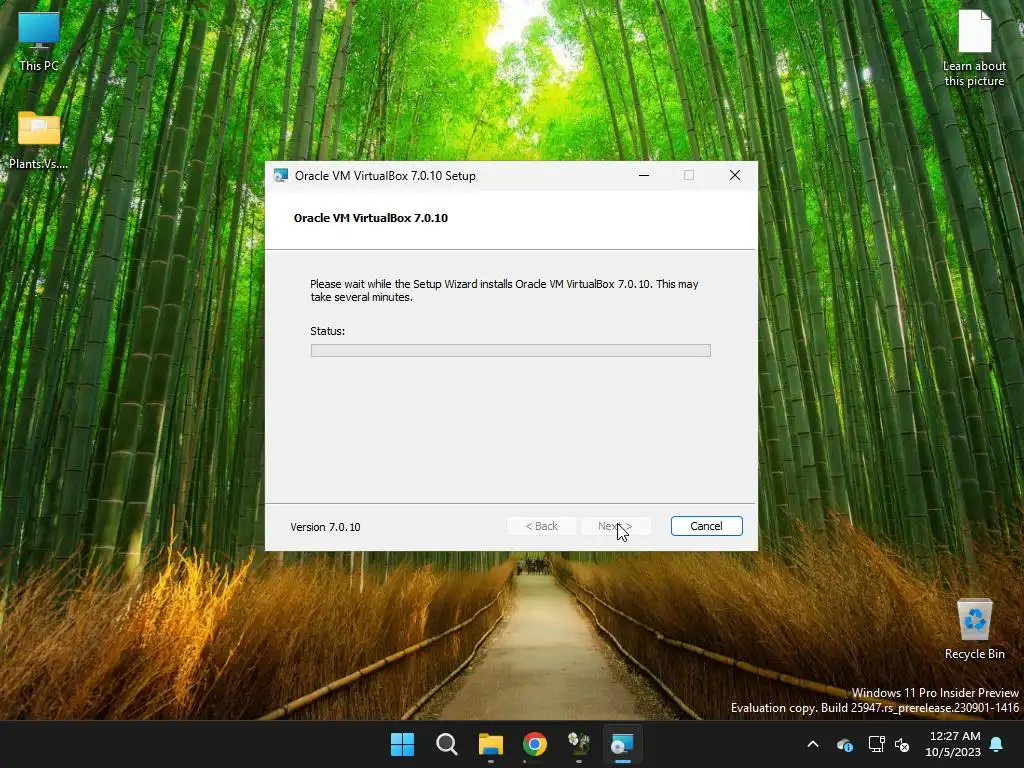Show hidden system tray icons
Image resolution: width=1024 pixels, height=768 pixels.
click(x=812, y=744)
